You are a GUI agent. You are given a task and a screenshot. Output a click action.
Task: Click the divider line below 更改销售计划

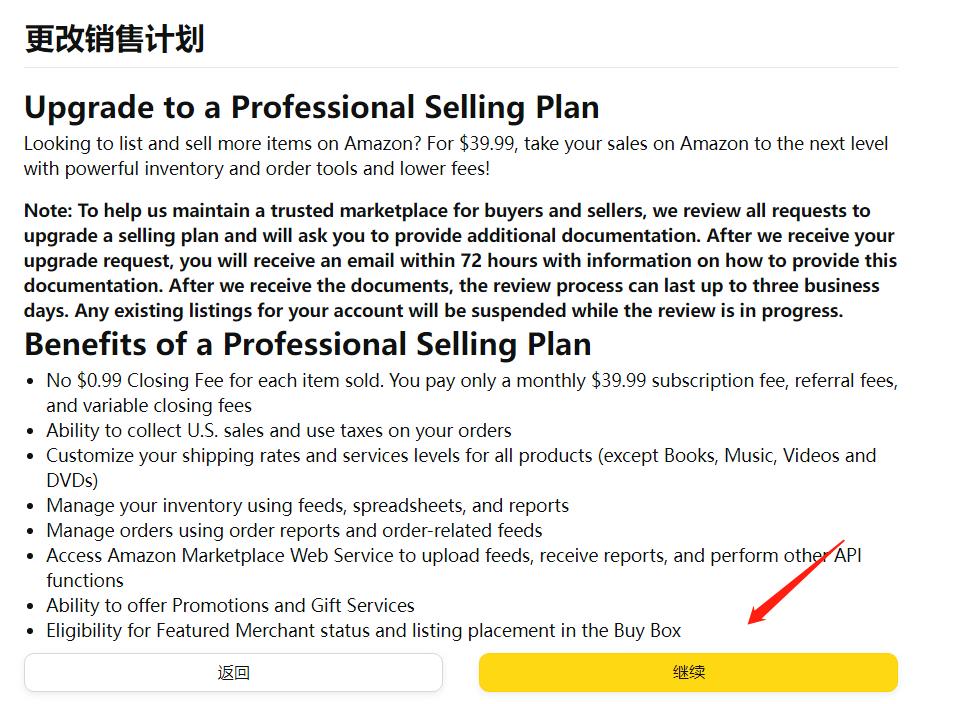point(460,68)
